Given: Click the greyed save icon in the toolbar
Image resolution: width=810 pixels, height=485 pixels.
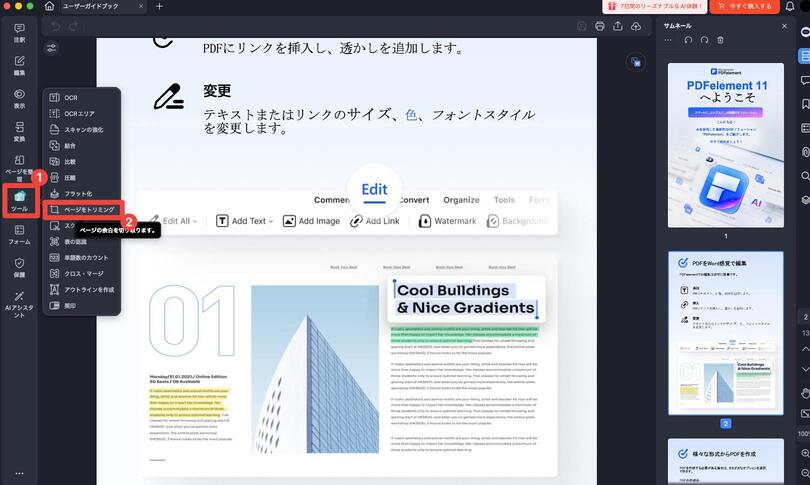Looking at the screenshot, I should pyautogui.click(x=582, y=26).
